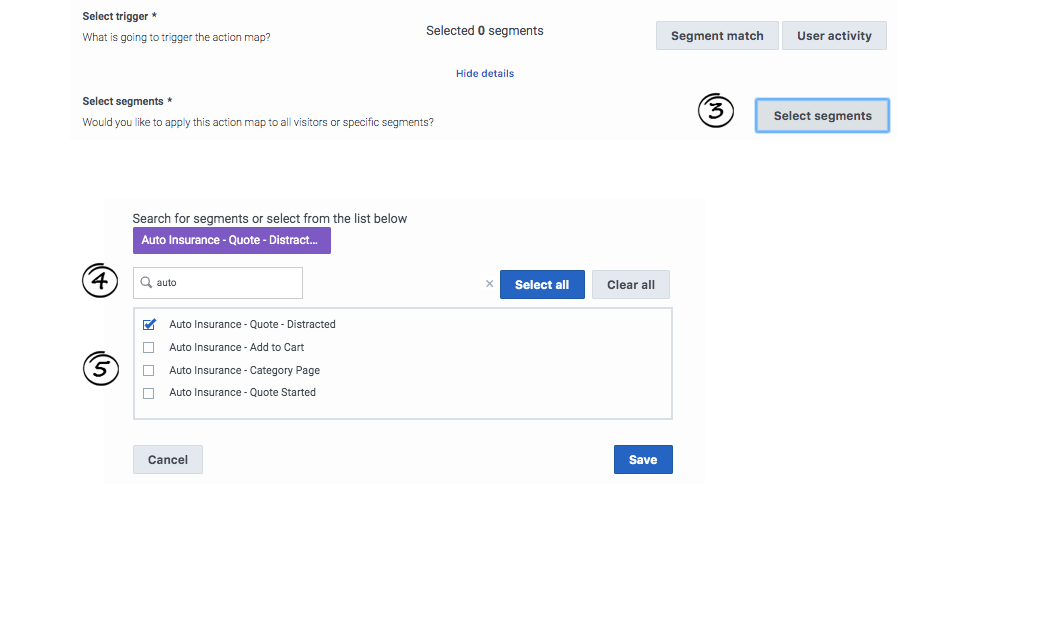
Task: Click the Auto Insurance - Add to Cart label
Action: (x=236, y=347)
